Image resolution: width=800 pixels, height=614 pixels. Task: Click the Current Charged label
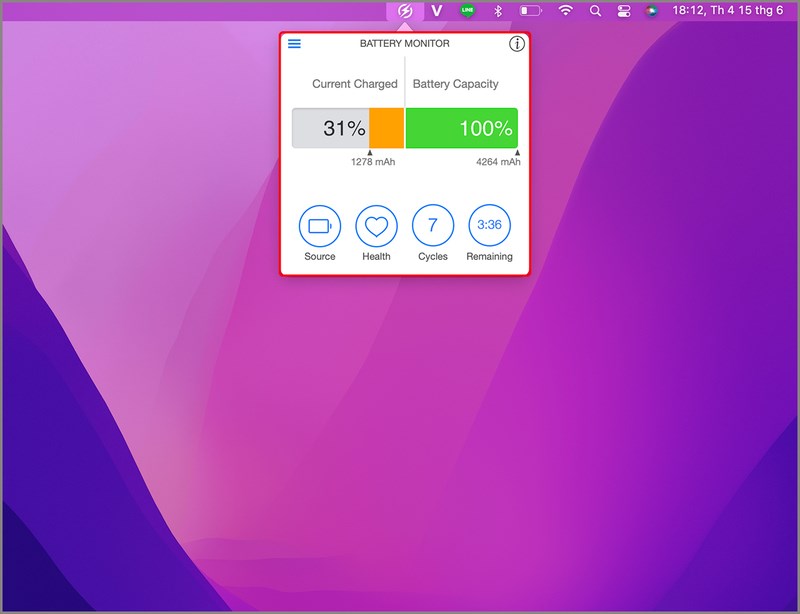pos(354,84)
